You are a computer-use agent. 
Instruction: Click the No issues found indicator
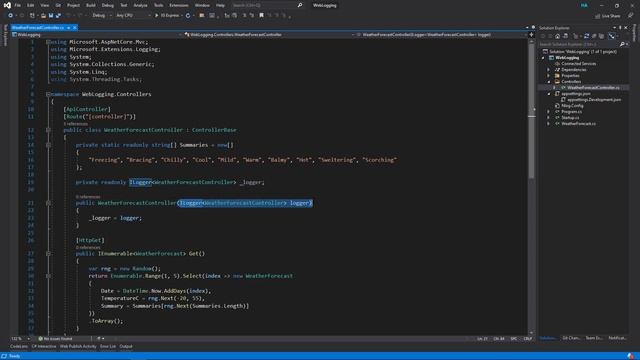tap(55, 339)
